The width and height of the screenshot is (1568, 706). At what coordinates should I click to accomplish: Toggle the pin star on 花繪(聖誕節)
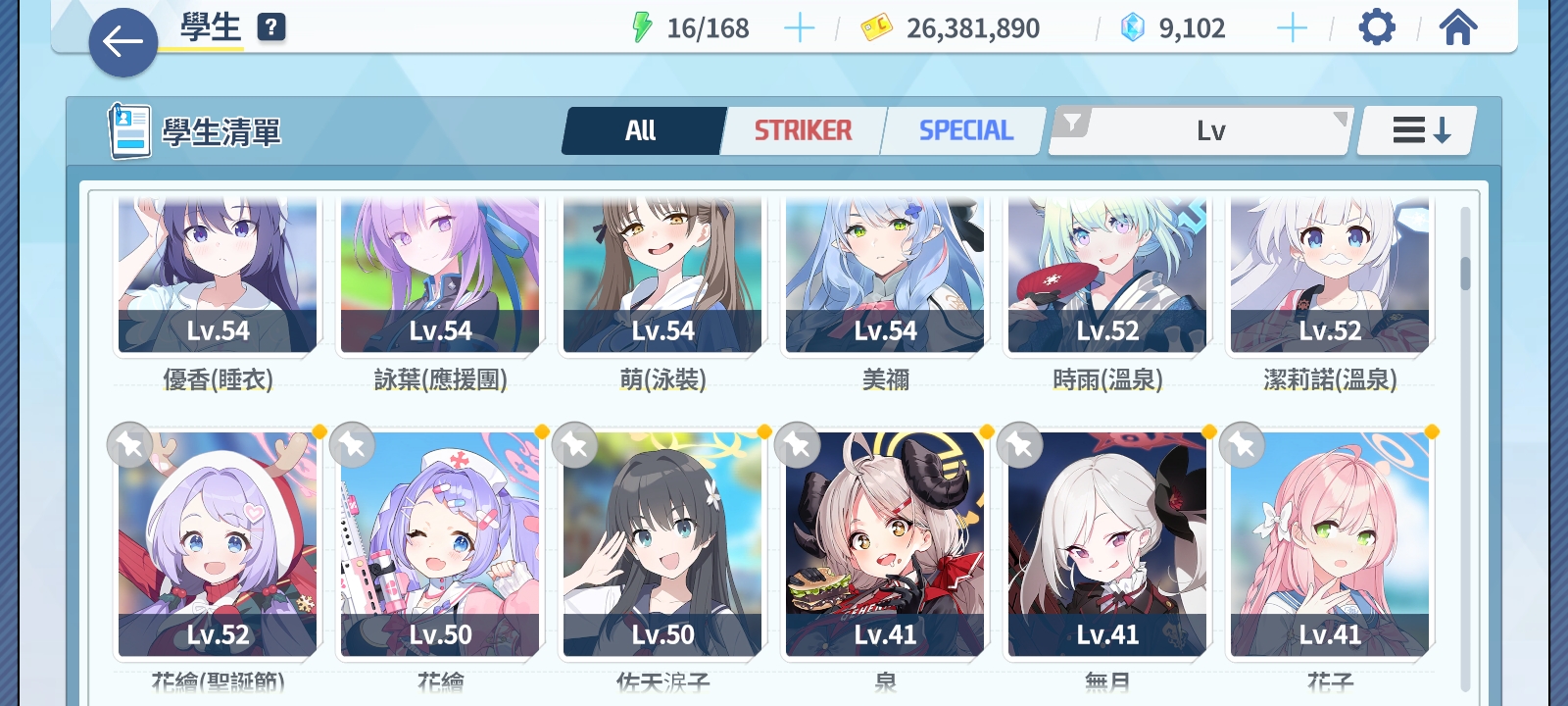click(129, 445)
